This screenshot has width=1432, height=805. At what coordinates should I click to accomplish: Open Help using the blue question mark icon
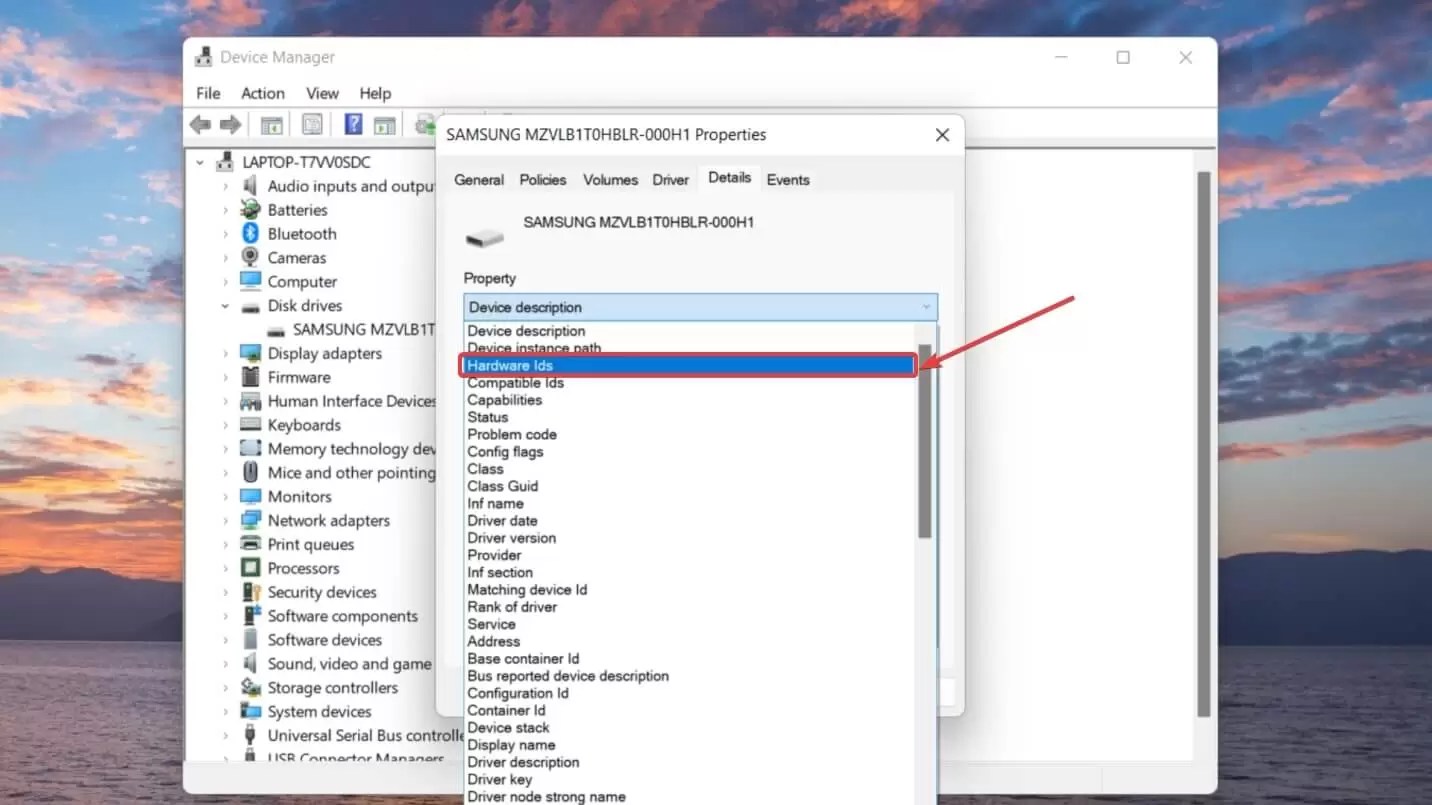[352, 123]
